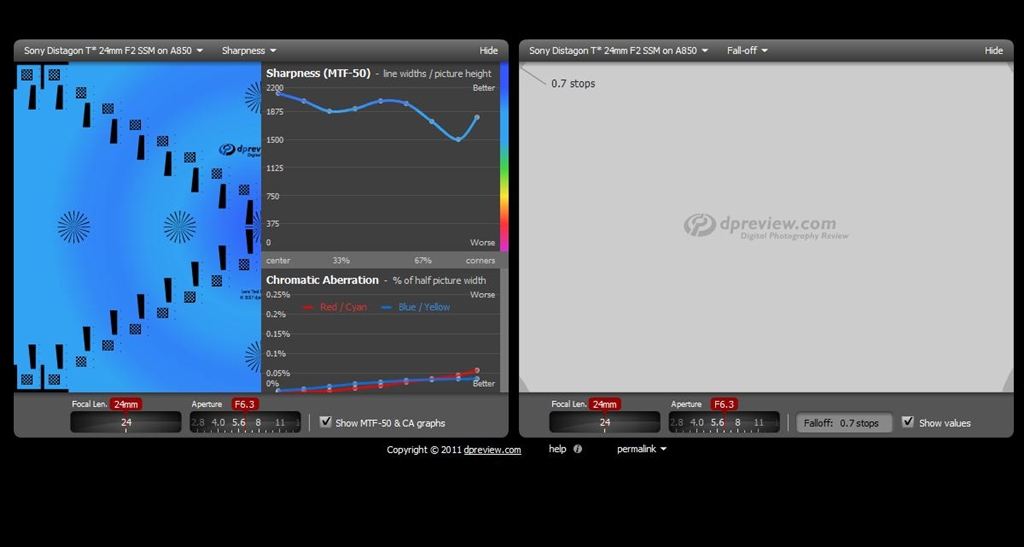Image resolution: width=1024 pixels, height=547 pixels.
Task: Open the Sharpness mode dropdown
Action: coord(249,50)
